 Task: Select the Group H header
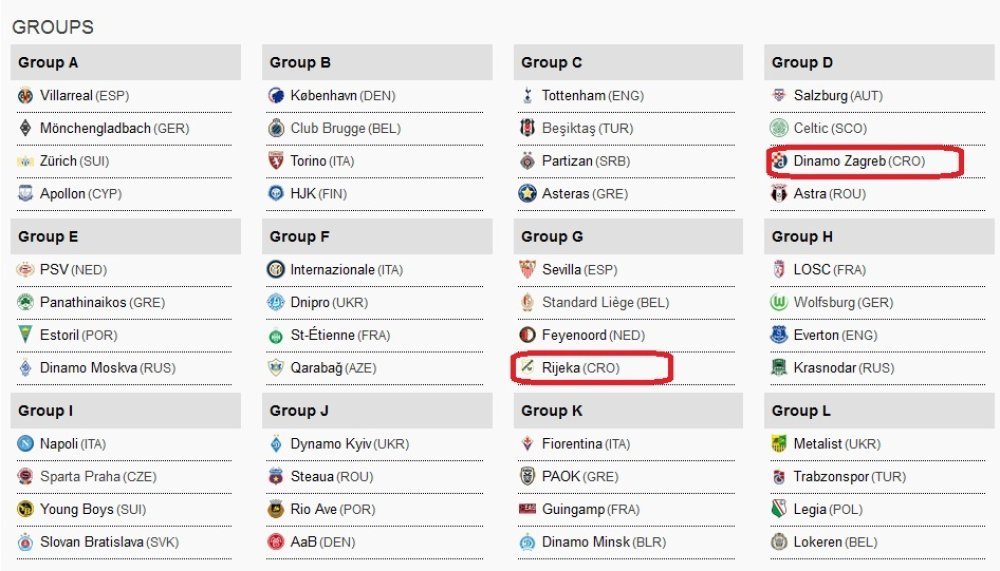coord(879,237)
